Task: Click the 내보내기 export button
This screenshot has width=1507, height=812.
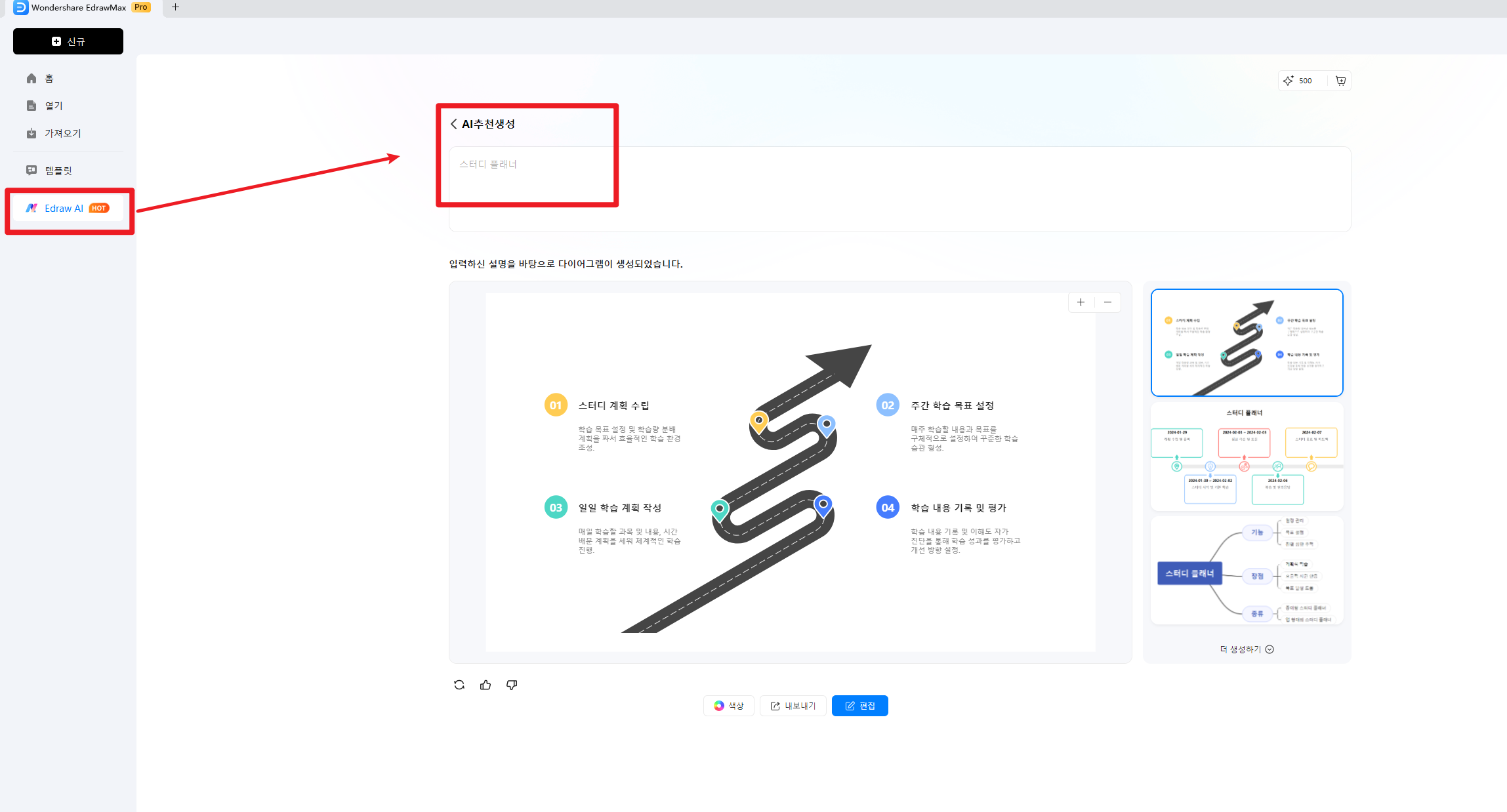Action: (793, 706)
